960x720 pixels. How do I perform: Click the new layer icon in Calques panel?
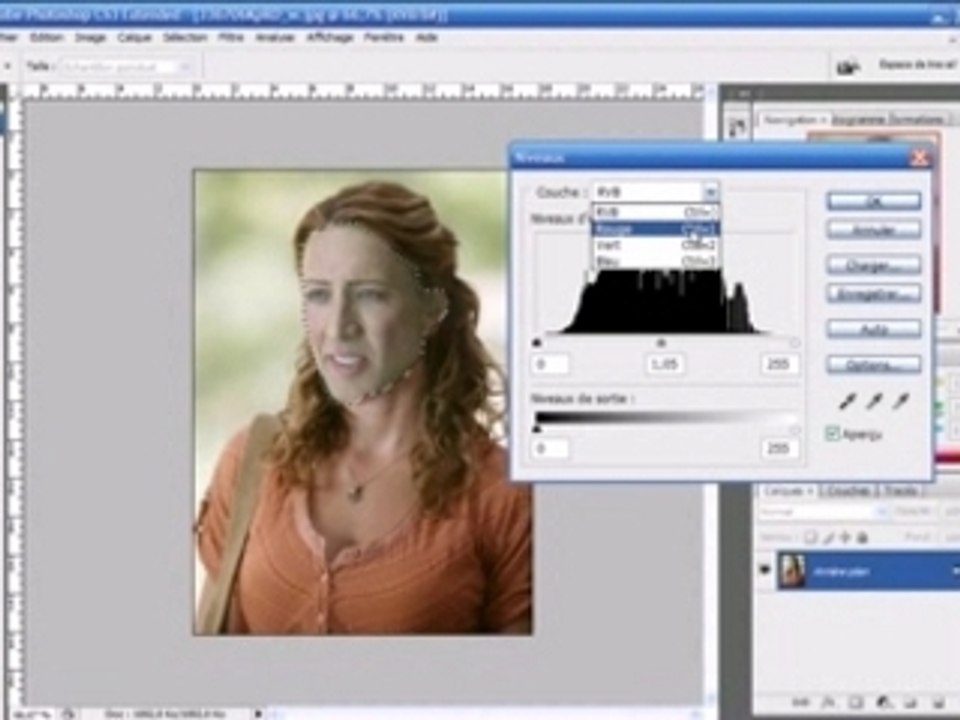pyautogui.click(x=910, y=702)
